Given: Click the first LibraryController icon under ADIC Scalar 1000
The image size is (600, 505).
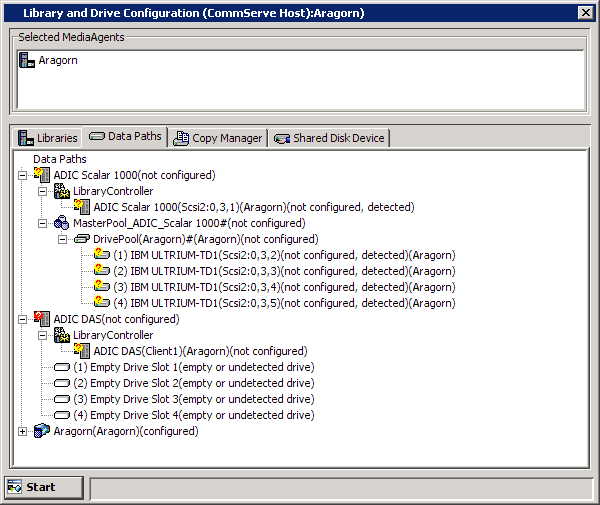Looking at the screenshot, I should [62, 191].
